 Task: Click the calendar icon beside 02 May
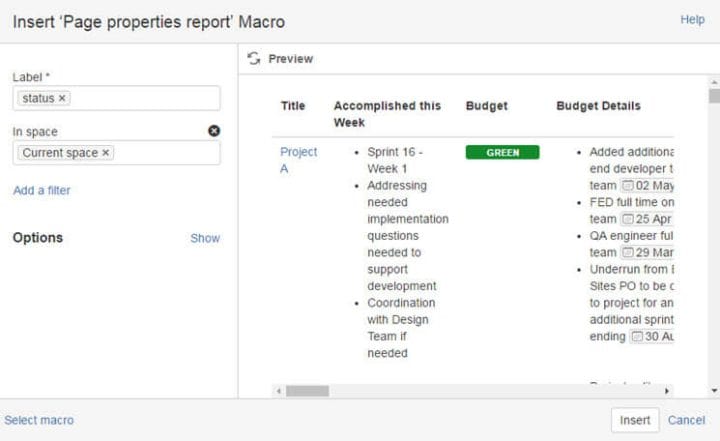[x=627, y=186]
